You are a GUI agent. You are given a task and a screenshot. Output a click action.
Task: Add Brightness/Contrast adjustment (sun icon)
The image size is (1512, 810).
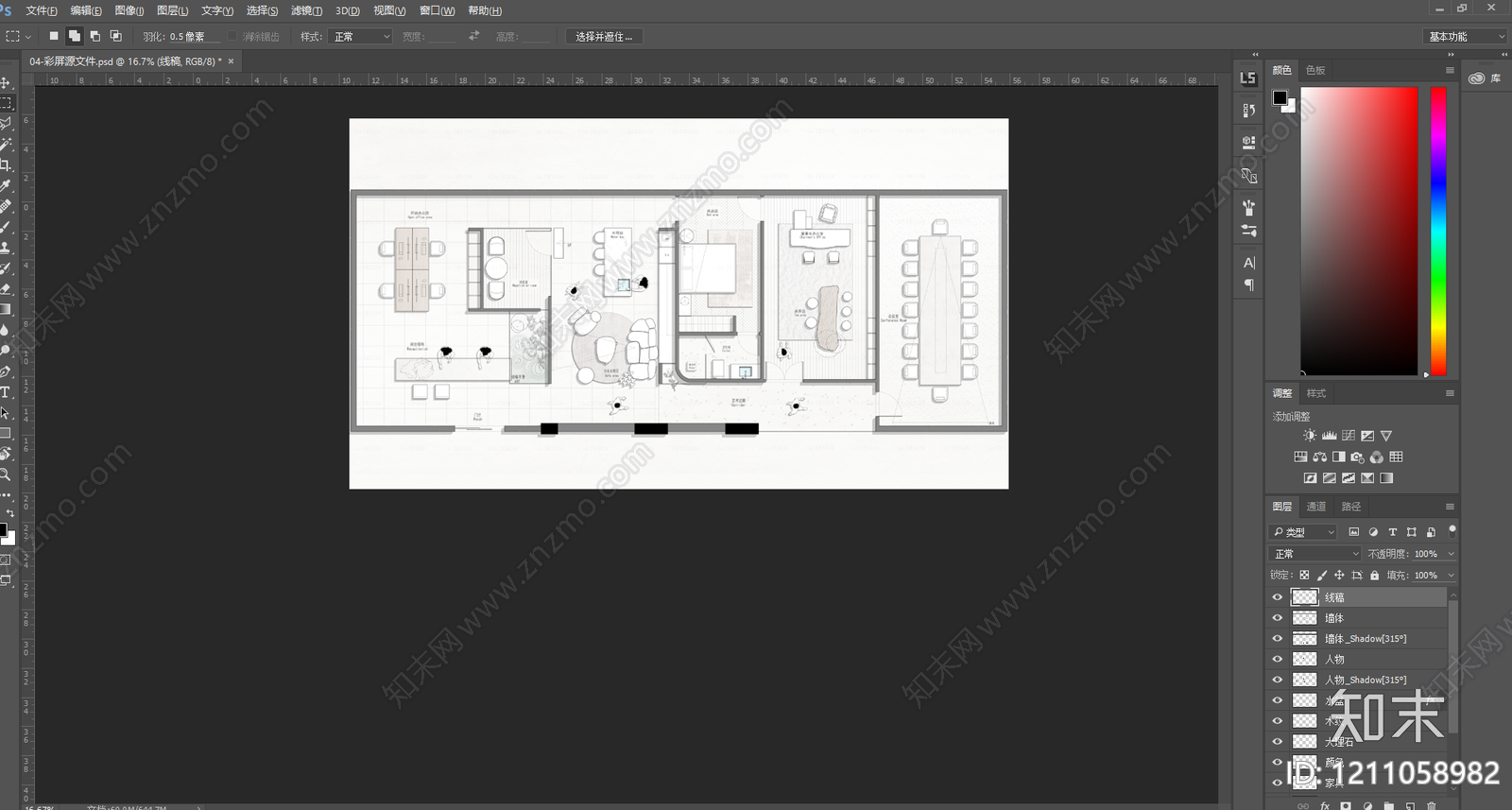coord(1309,436)
